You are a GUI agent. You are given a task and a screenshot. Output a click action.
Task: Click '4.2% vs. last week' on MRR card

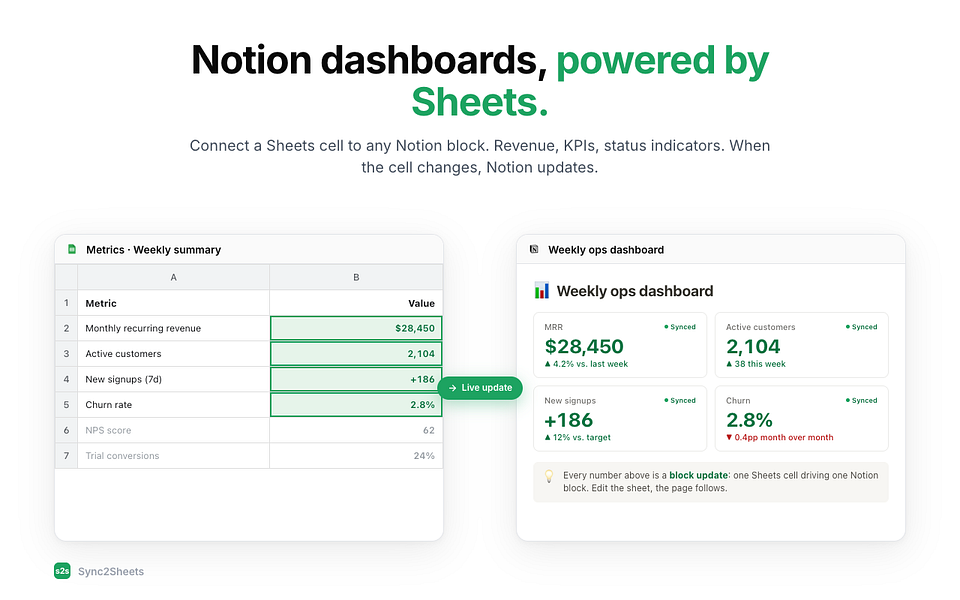tap(586, 364)
